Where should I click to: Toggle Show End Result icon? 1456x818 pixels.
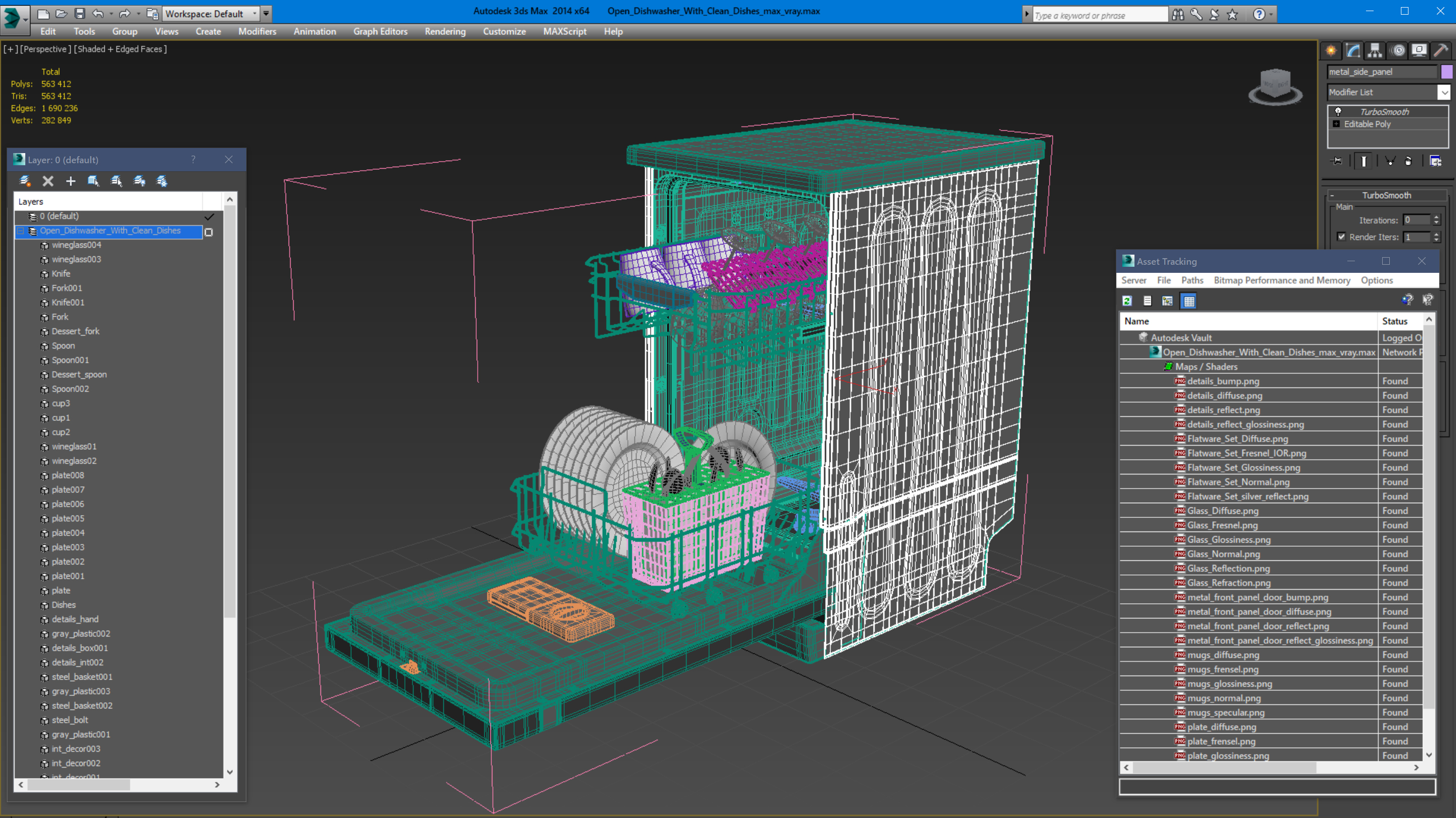click(x=1364, y=162)
